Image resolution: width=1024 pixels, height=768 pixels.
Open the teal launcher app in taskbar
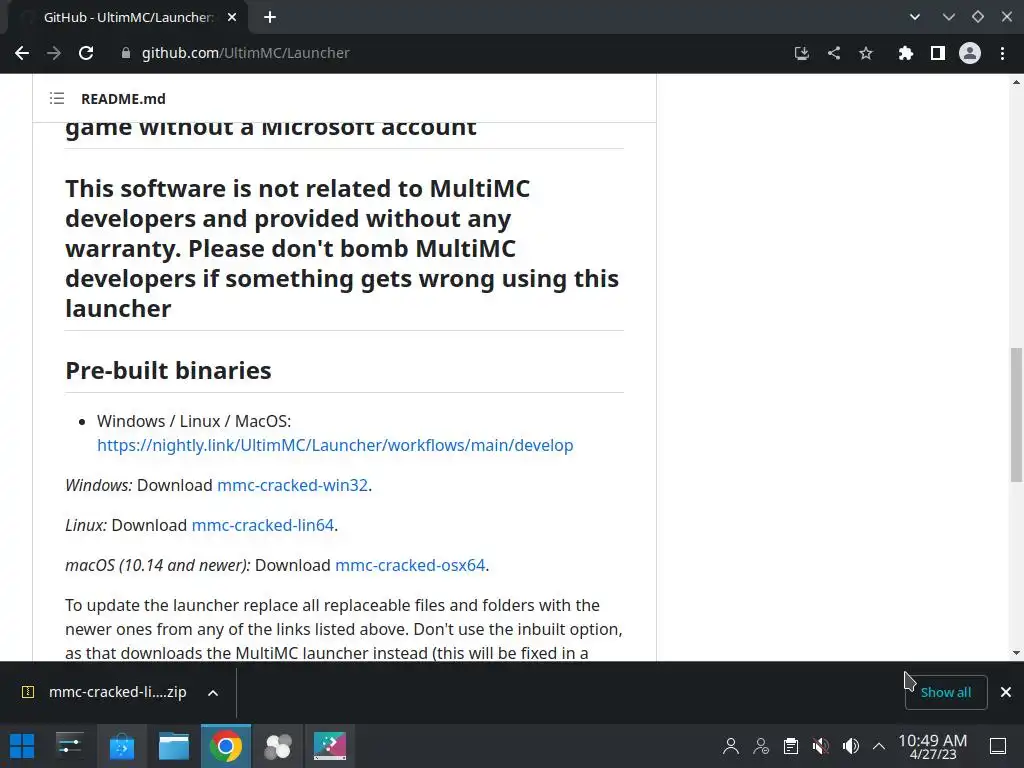click(x=330, y=746)
